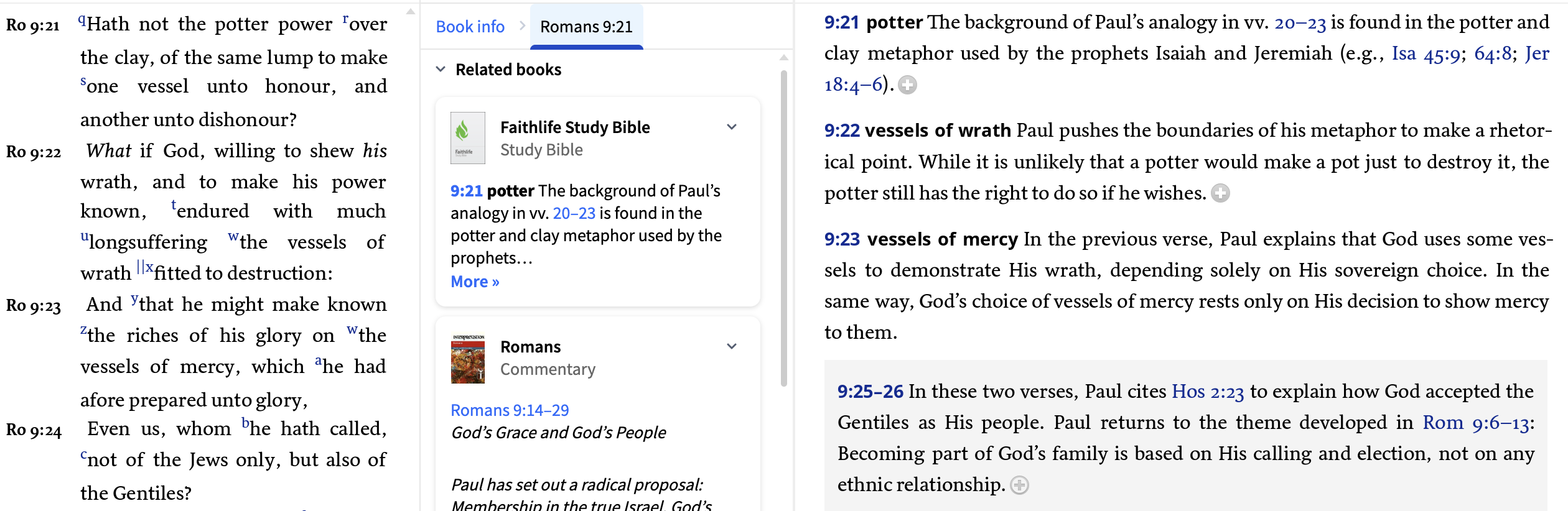The image size is (1568, 511).
Task: Switch to the Book info tab
Action: [x=470, y=27]
